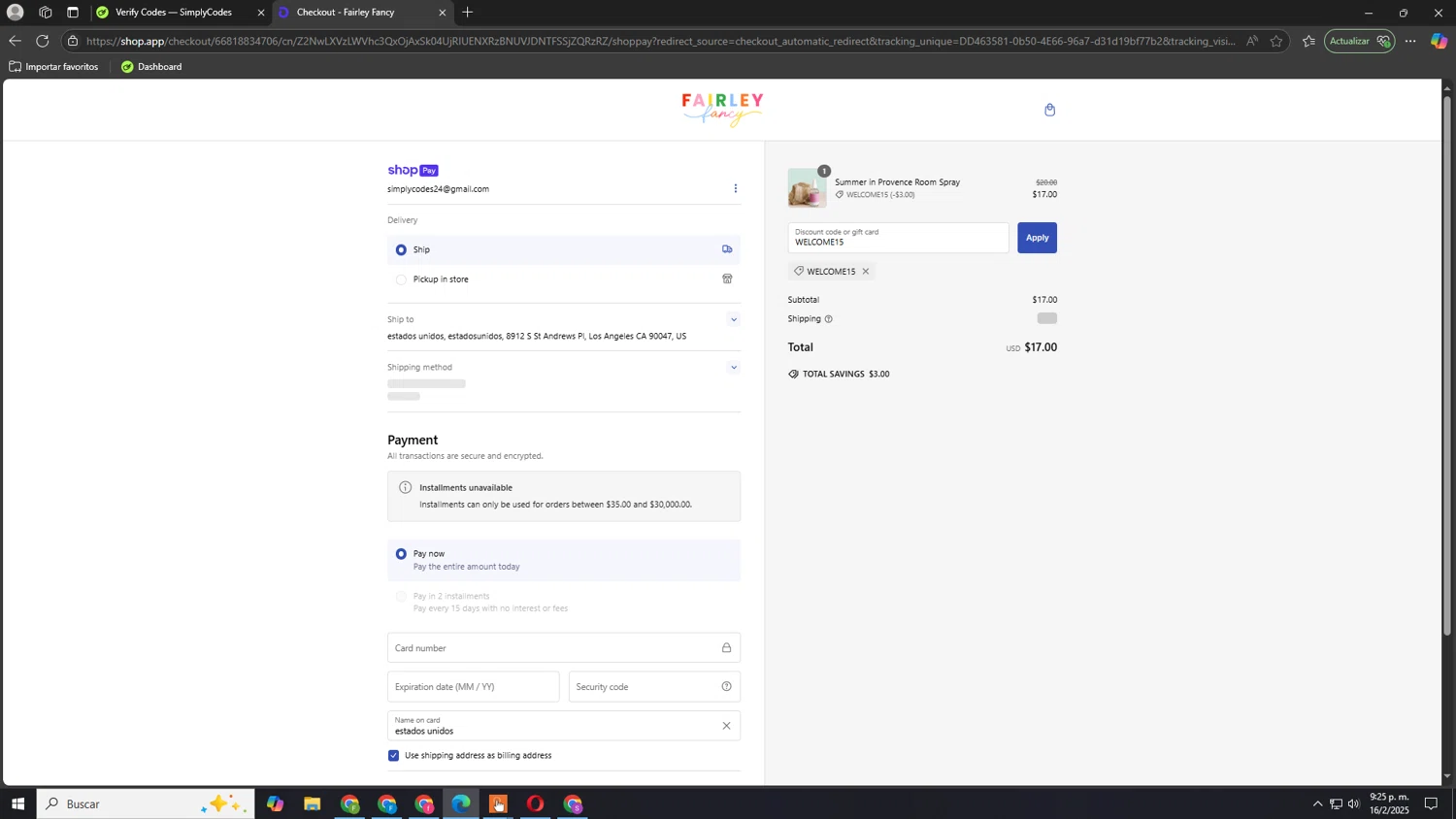Image resolution: width=1456 pixels, height=819 pixels.
Task: Select Pickup in store option
Action: (401, 279)
